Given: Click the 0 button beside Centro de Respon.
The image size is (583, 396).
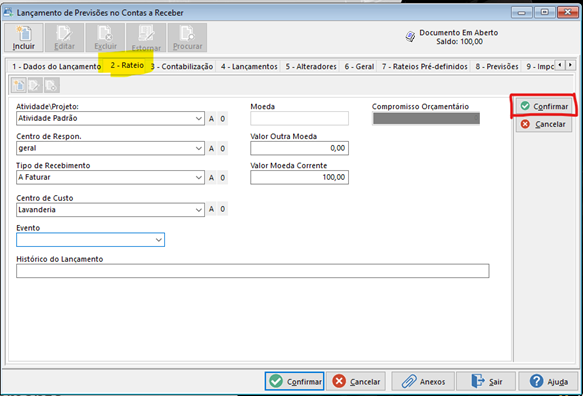Looking at the screenshot, I should tap(222, 148).
